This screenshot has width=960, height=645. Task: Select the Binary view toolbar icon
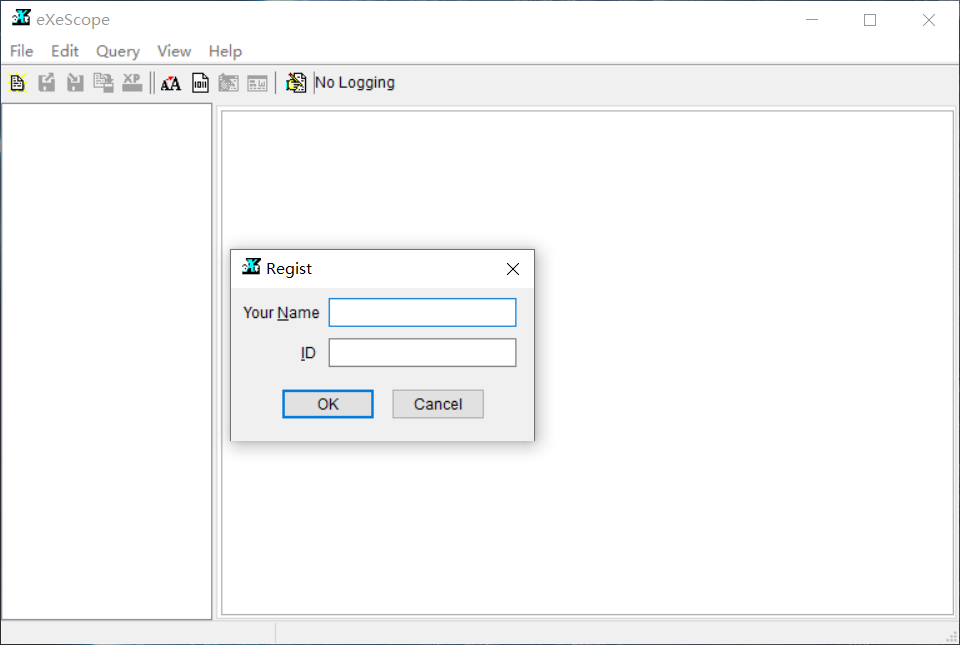pos(200,83)
